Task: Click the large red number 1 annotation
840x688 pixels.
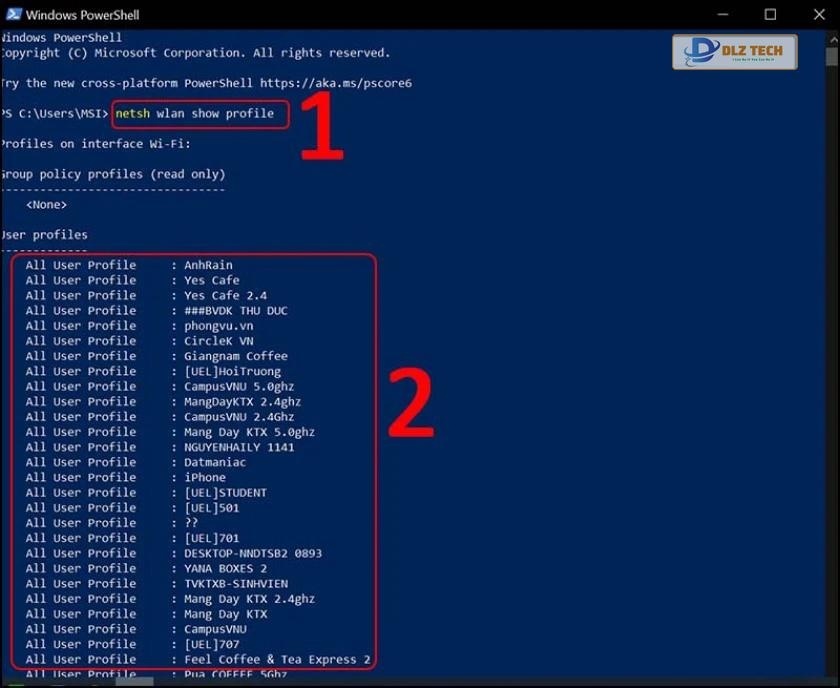Action: pos(323,127)
